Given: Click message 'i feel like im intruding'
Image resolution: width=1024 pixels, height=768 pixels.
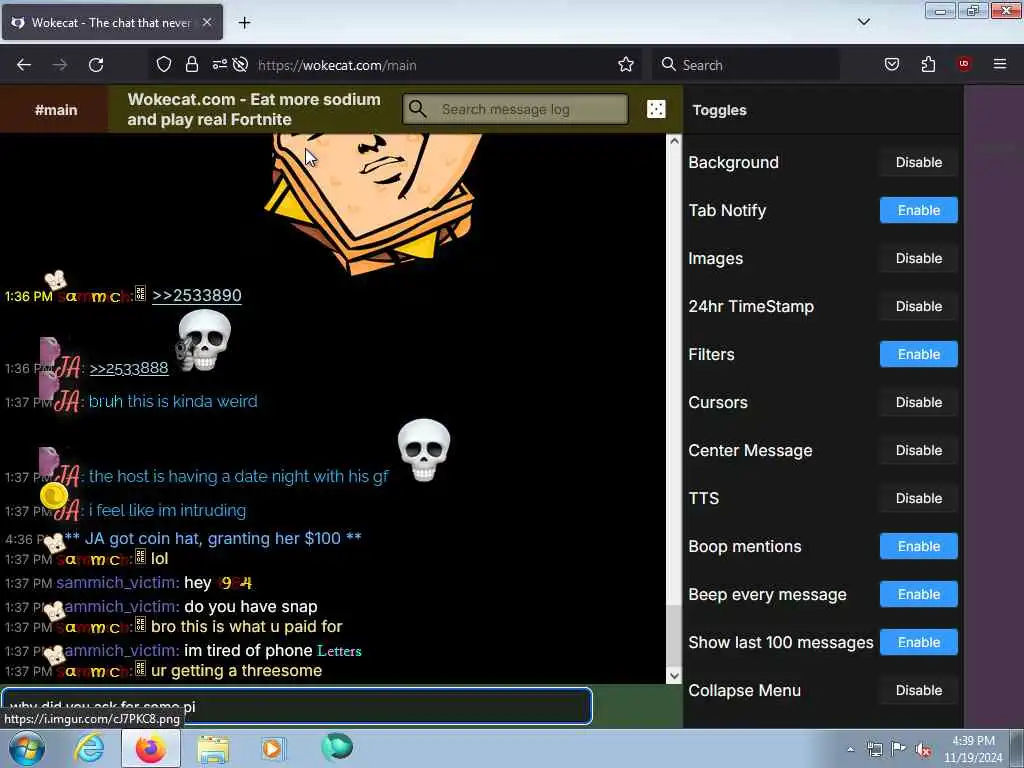Looking at the screenshot, I should (167, 510).
